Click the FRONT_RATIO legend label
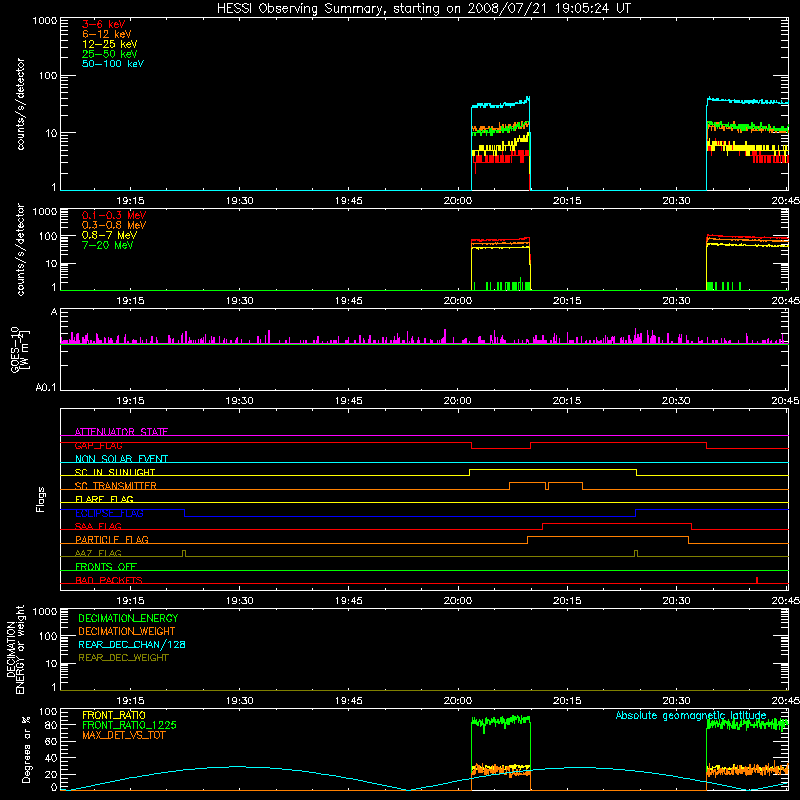800x800 pixels. pyautogui.click(x=114, y=715)
